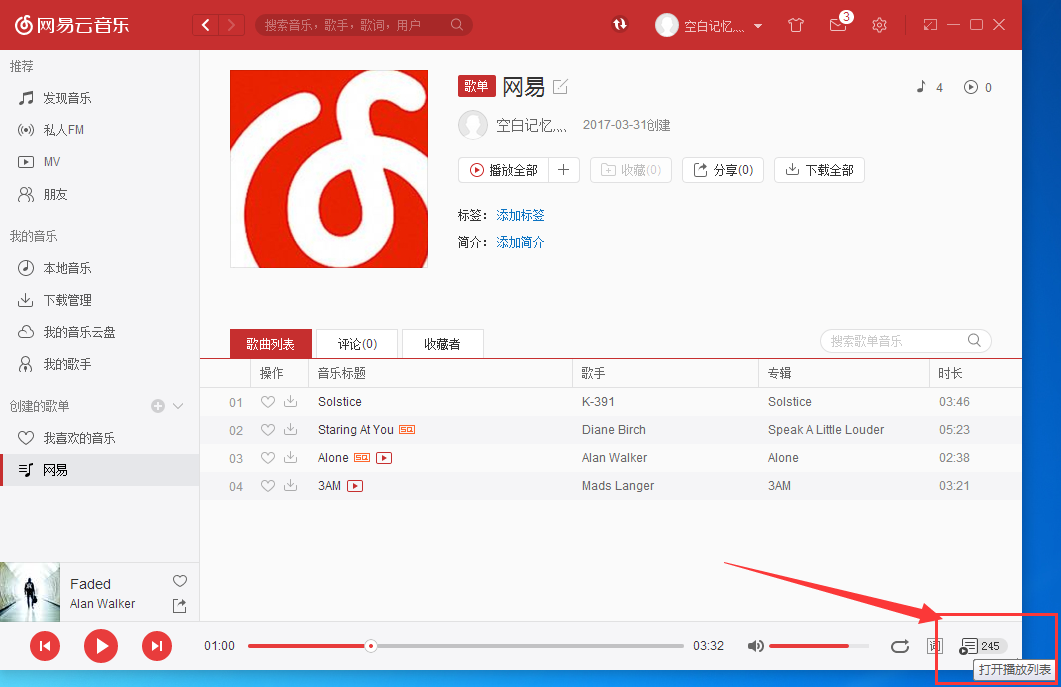Viewport: 1061px width, 687px height.
Task: Click the 搜索歌单音乐 search field
Action: coord(895,340)
